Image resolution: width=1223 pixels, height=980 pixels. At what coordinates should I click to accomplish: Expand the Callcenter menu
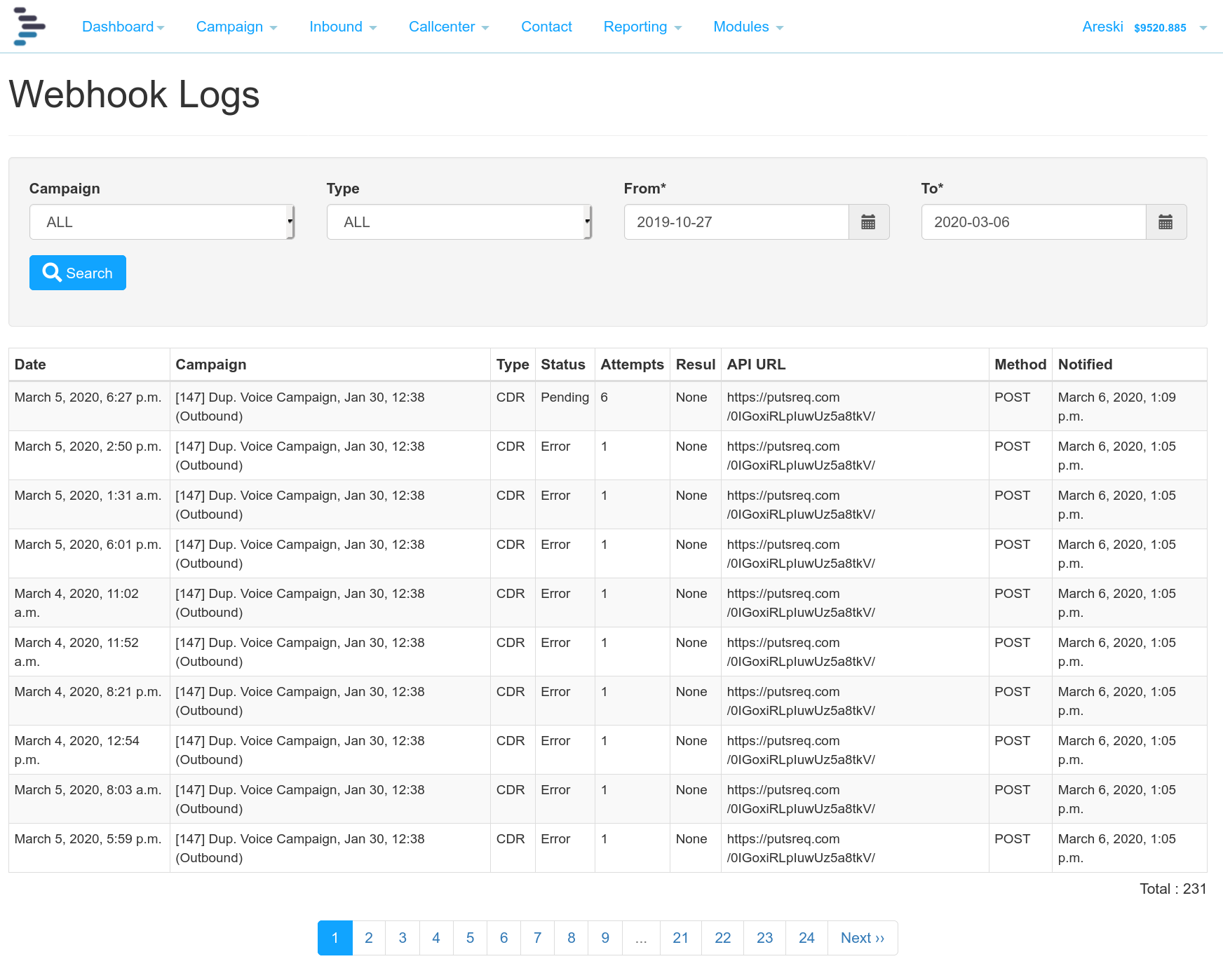click(x=449, y=27)
